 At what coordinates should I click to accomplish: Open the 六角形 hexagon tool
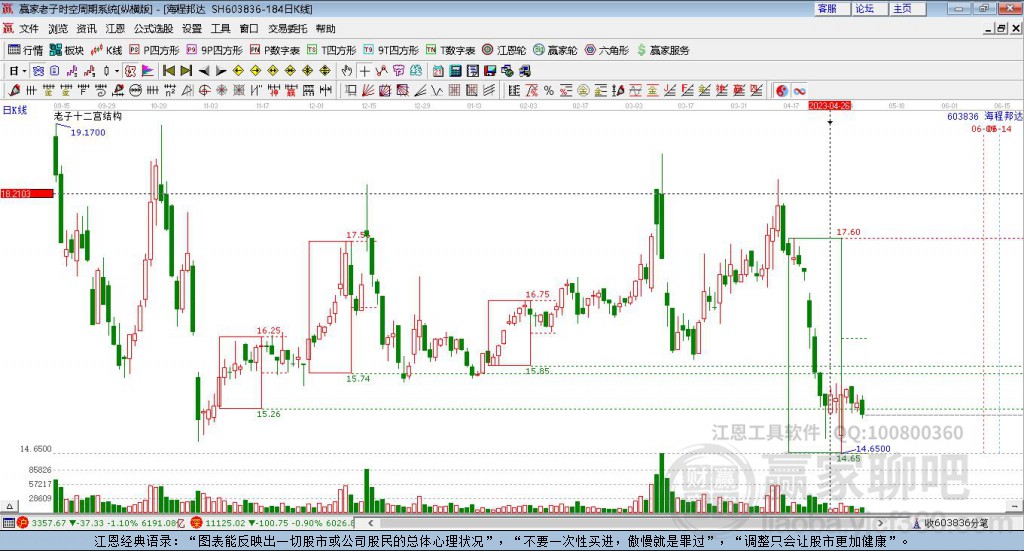(607, 50)
